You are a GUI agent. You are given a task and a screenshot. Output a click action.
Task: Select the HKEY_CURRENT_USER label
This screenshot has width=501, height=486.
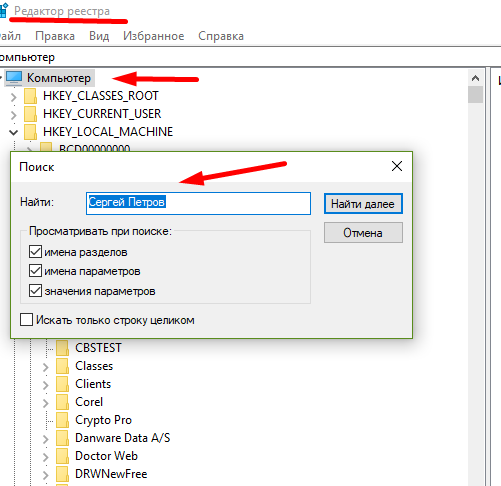(x=102, y=114)
